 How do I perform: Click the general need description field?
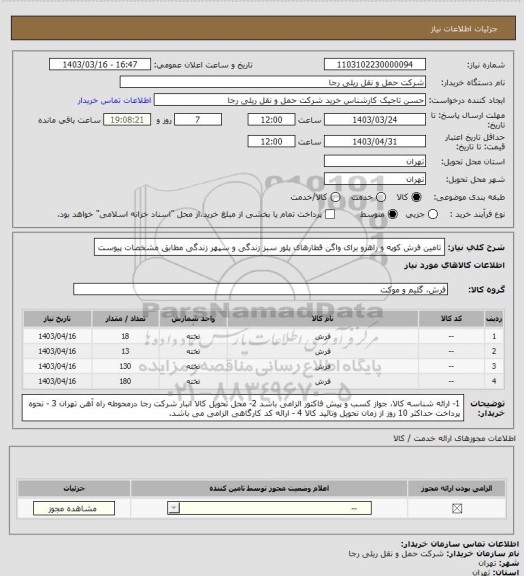[x=269, y=248]
